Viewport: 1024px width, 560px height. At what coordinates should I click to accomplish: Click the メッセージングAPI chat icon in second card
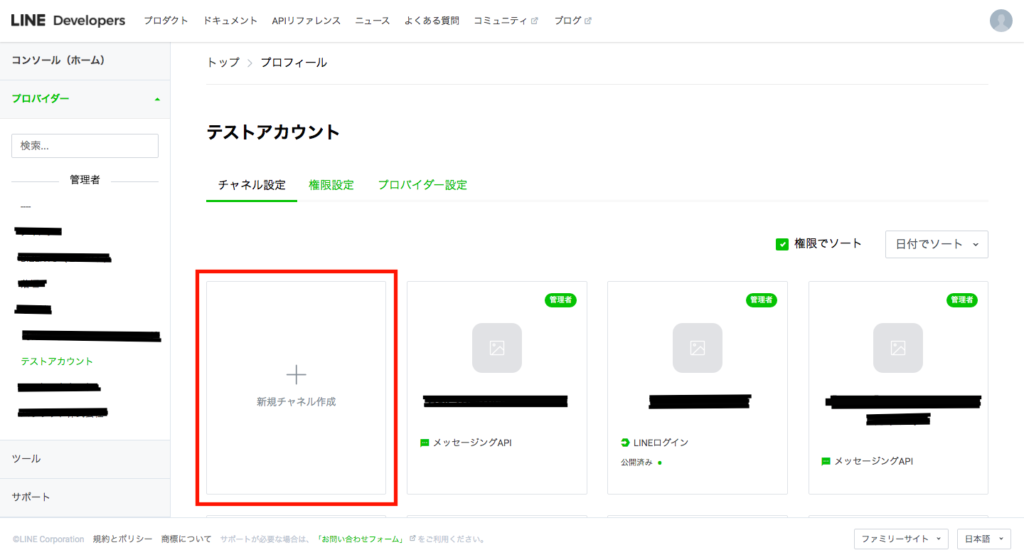pyautogui.click(x=424, y=443)
